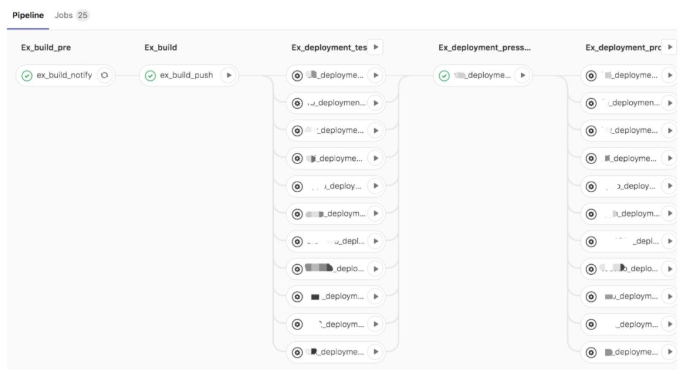Viewport: 683px width, 373px height.
Task: Click the Ex_build_pre stage heading
Action: [x=46, y=47]
